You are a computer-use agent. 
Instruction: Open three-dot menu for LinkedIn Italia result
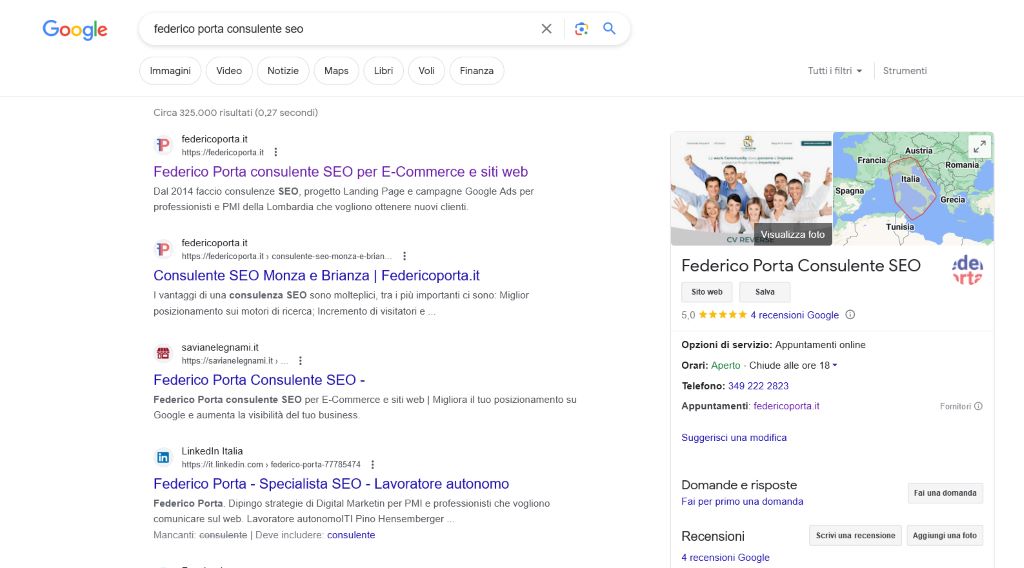pos(373,464)
